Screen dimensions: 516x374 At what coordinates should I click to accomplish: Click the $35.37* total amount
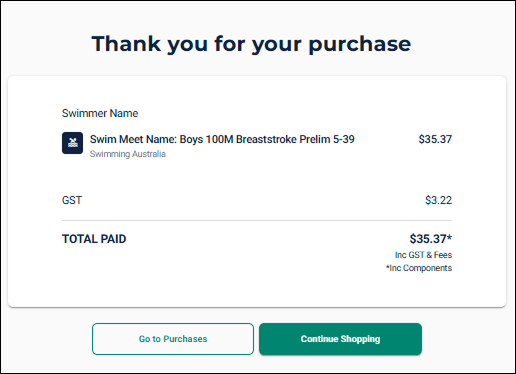click(431, 239)
